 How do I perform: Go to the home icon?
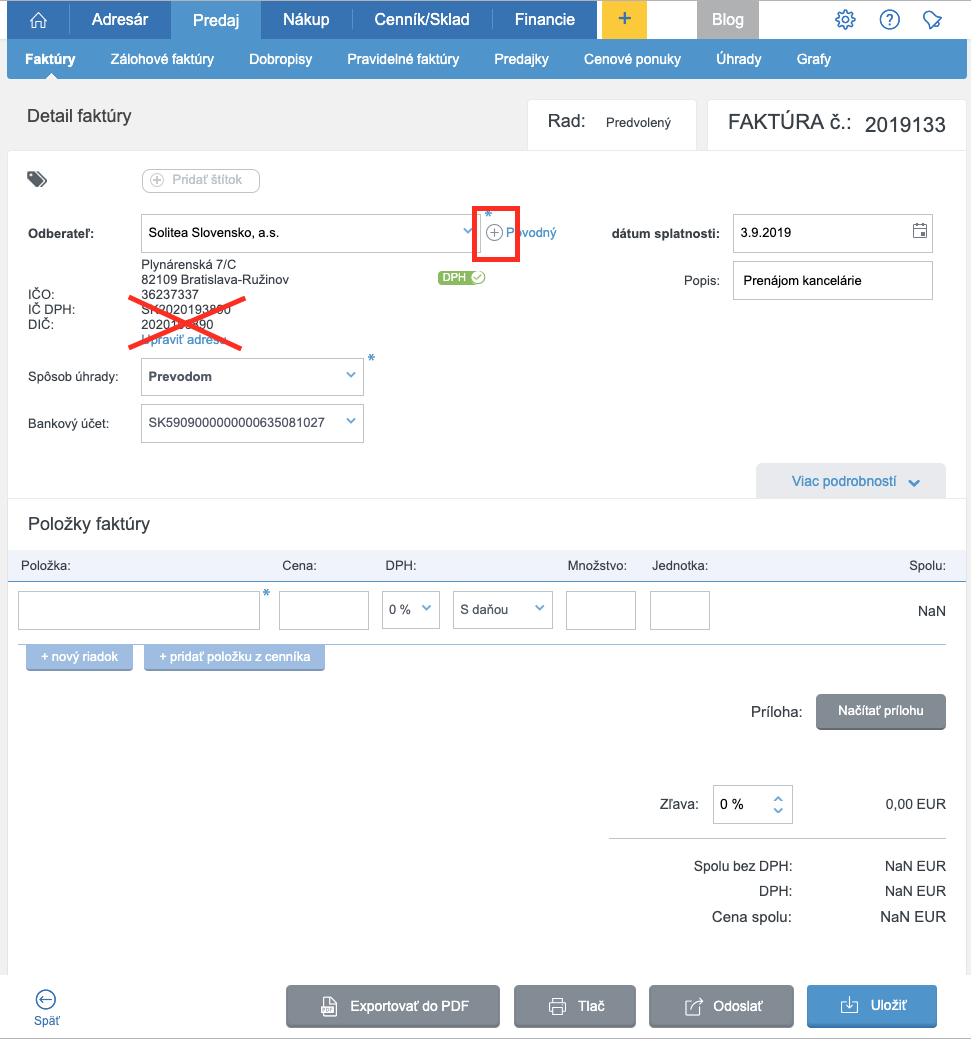[38, 20]
